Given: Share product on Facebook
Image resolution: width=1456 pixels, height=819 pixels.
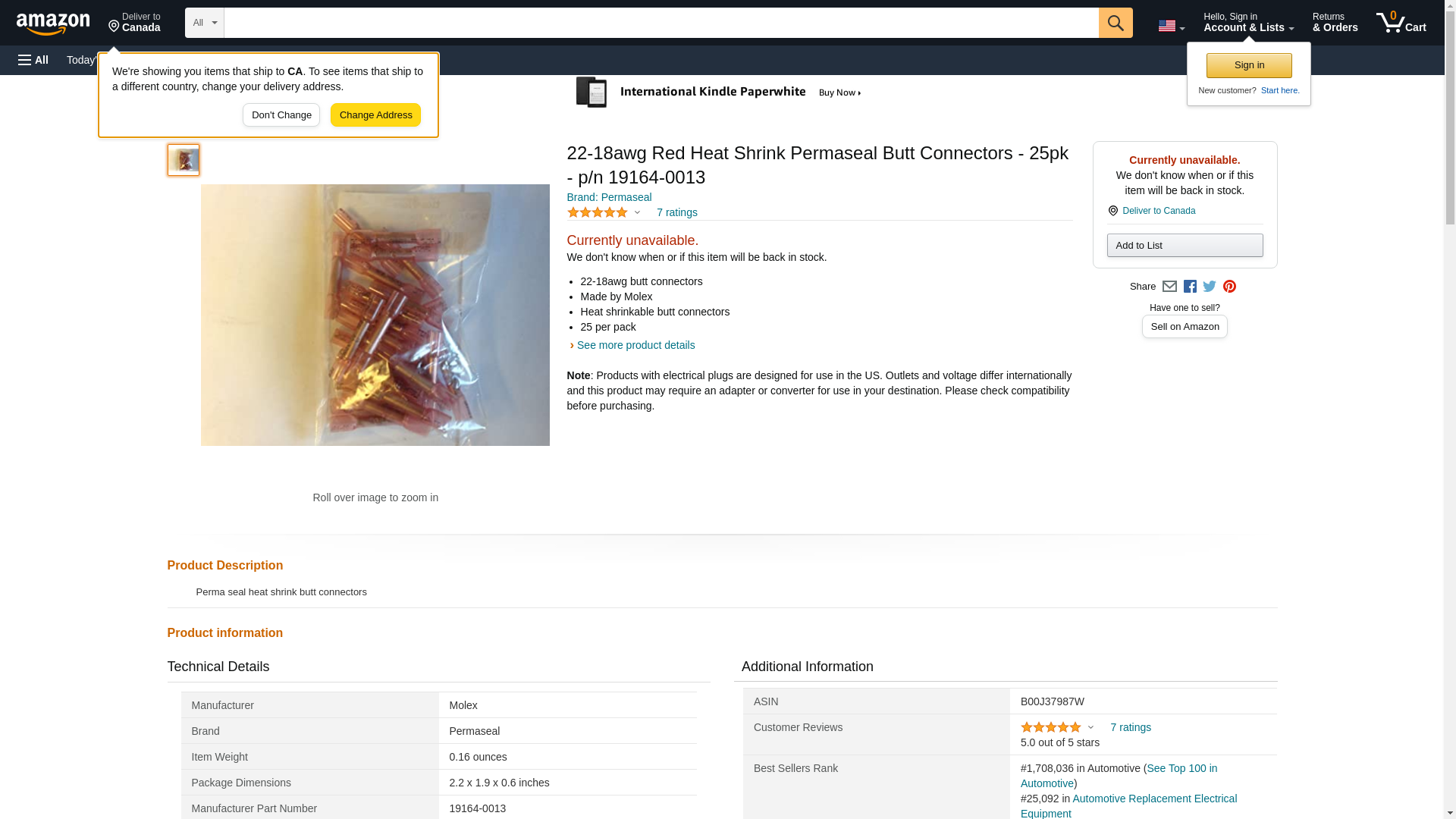Looking at the screenshot, I should coord(1190,287).
